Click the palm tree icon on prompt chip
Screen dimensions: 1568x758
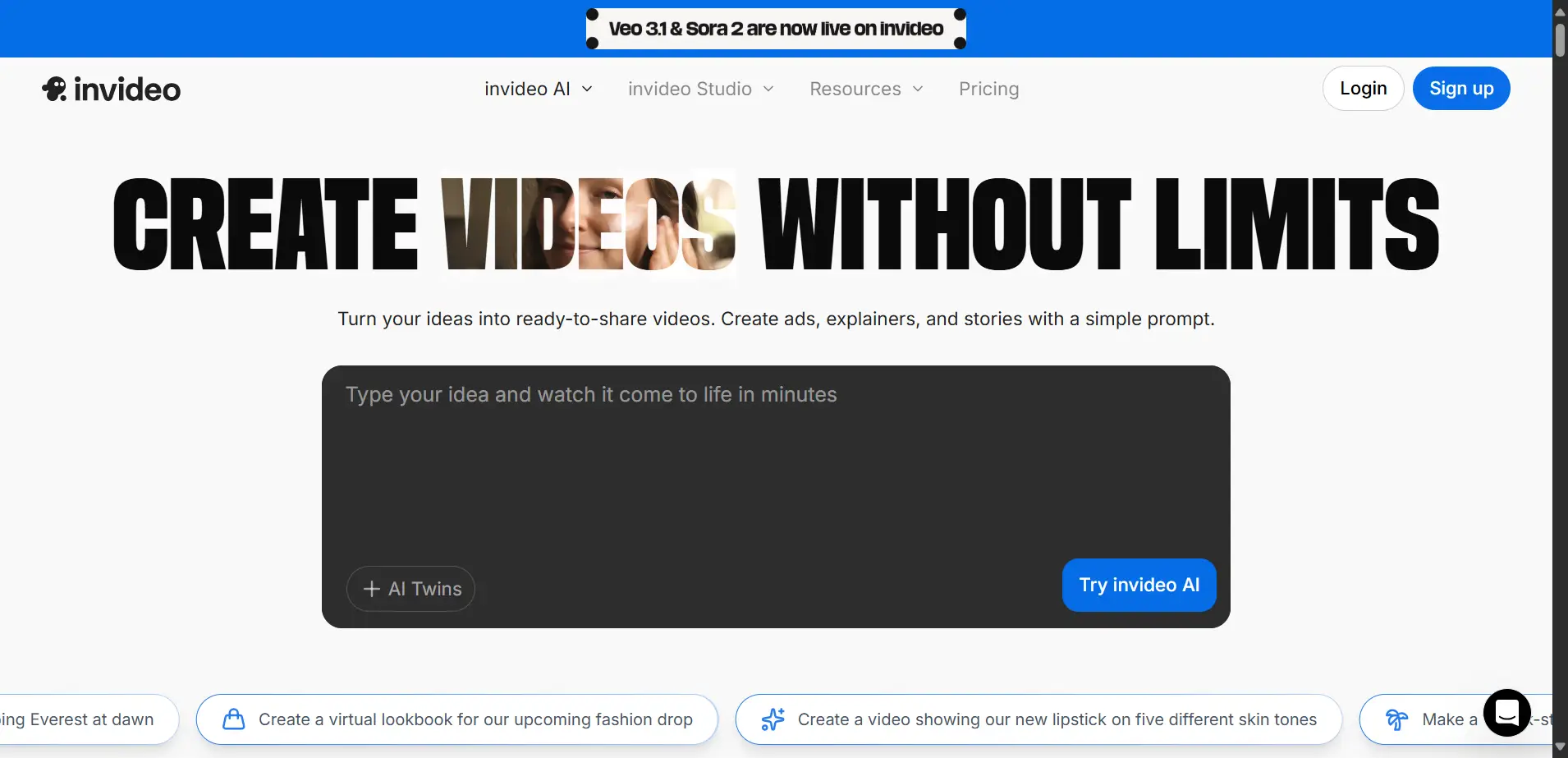pos(1396,719)
